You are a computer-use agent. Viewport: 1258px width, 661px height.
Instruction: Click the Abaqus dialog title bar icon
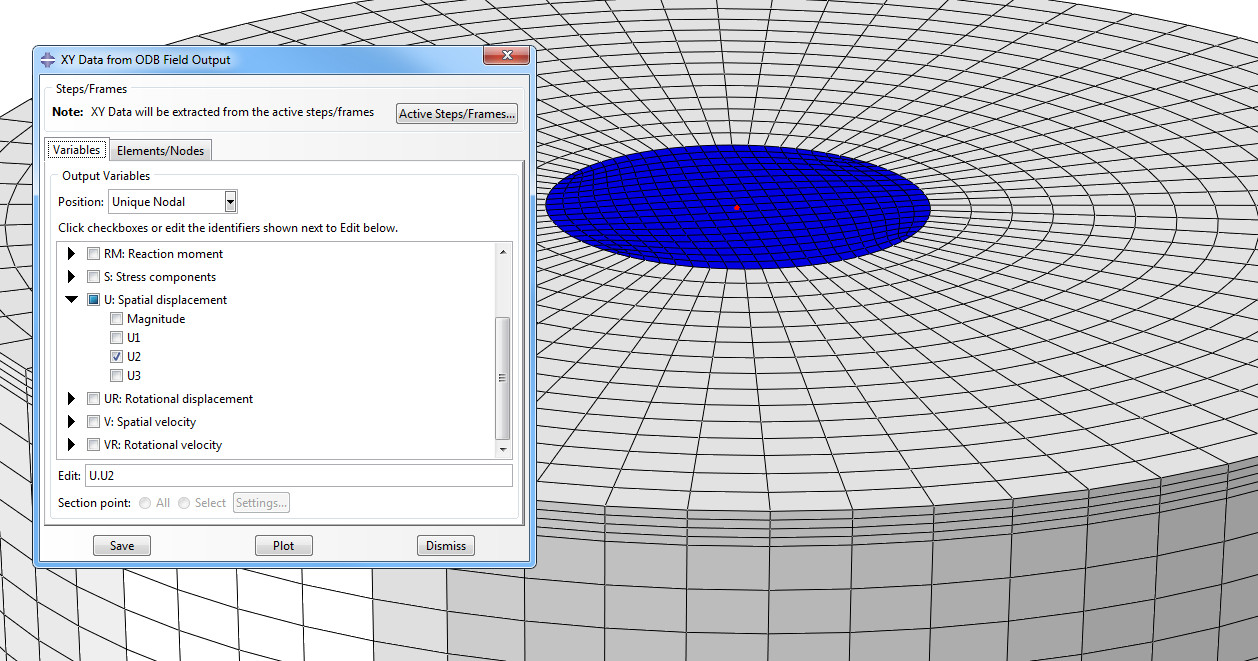click(x=48, y=60)
